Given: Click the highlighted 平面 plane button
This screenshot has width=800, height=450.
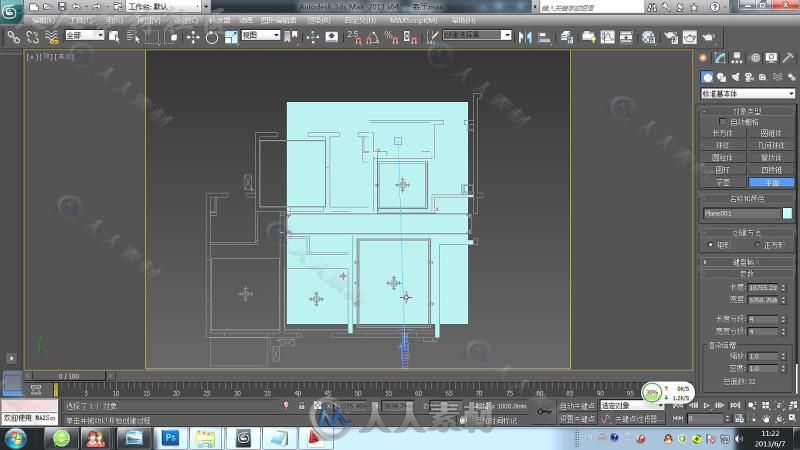Looking at the screenshot, I should [x=771, y=182].
